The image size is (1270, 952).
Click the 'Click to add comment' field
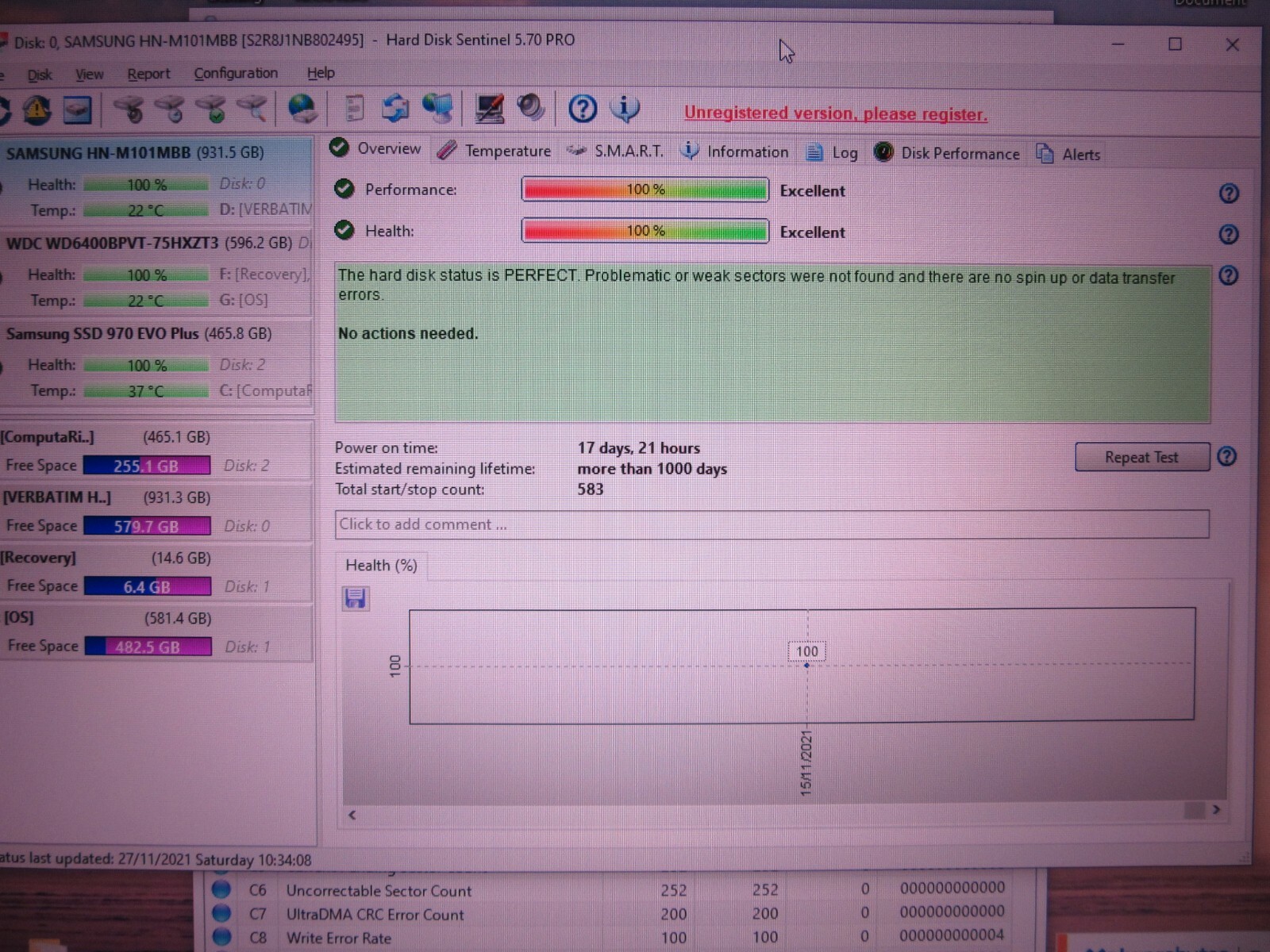click(772, 524)
